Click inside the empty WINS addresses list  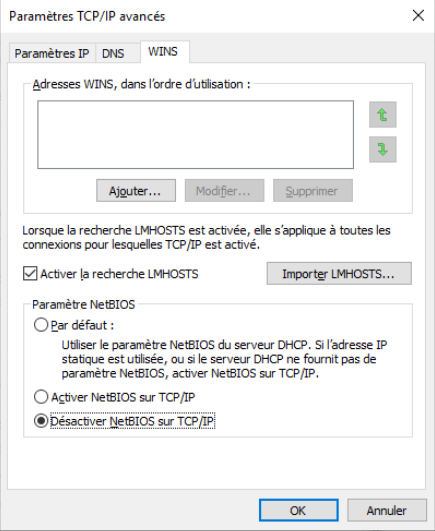coord(195,134)
